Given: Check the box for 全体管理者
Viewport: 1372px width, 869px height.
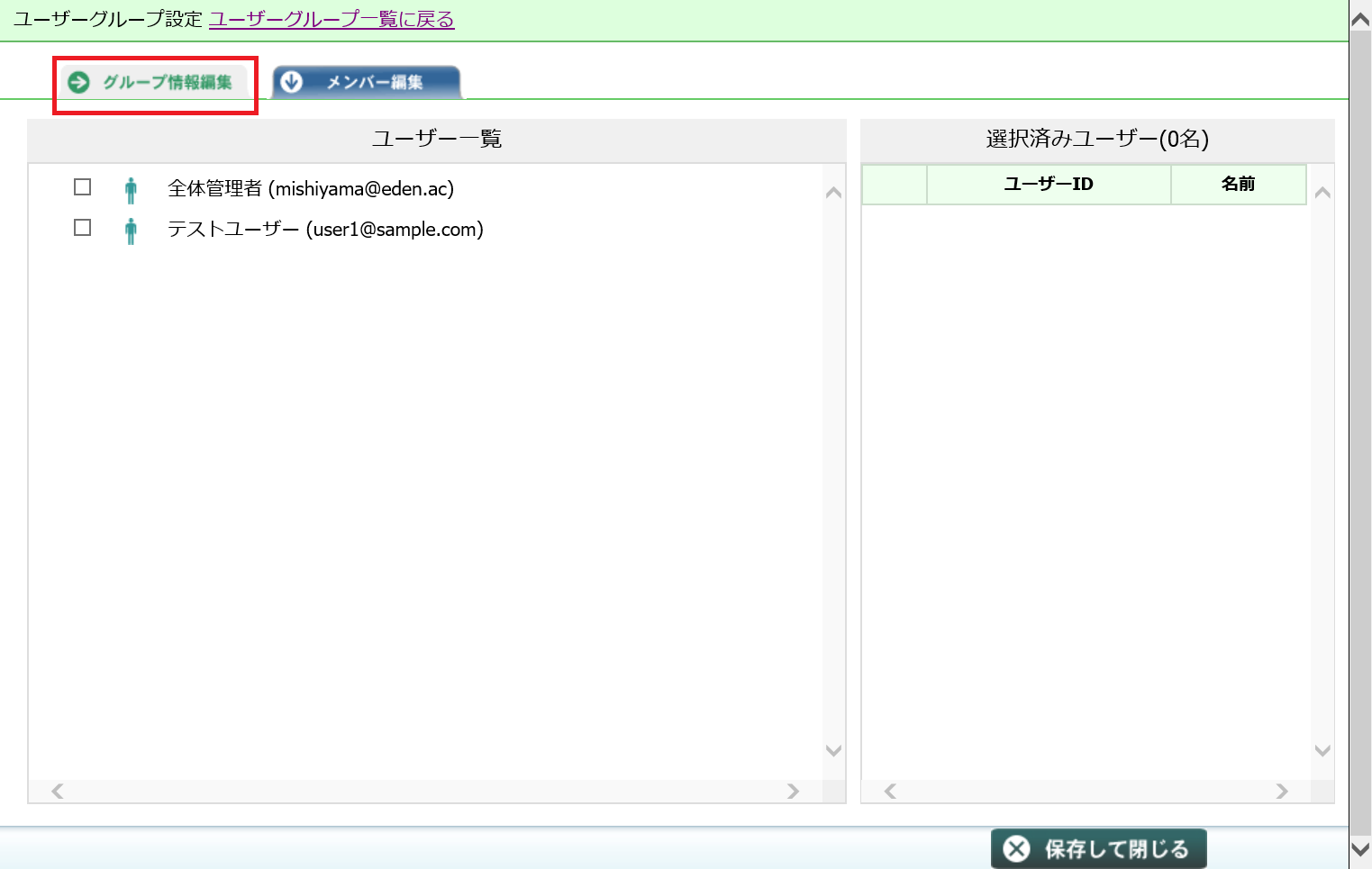Looking at the screenshot, I should click(82, 187).
